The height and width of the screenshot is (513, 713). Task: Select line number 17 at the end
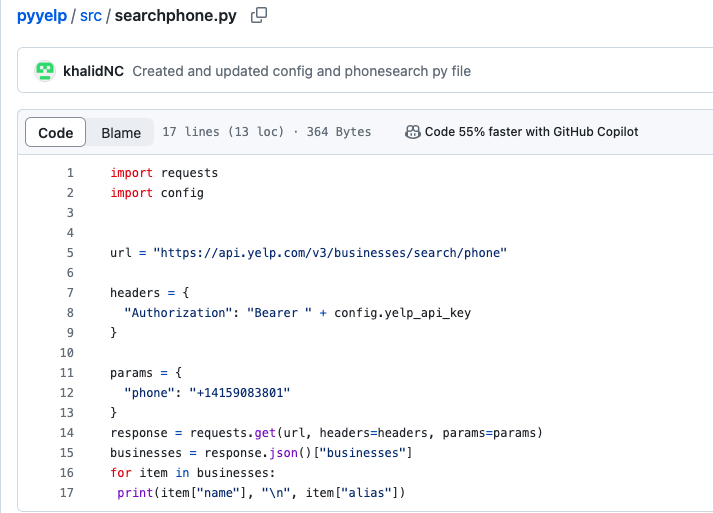coord(67,493)
